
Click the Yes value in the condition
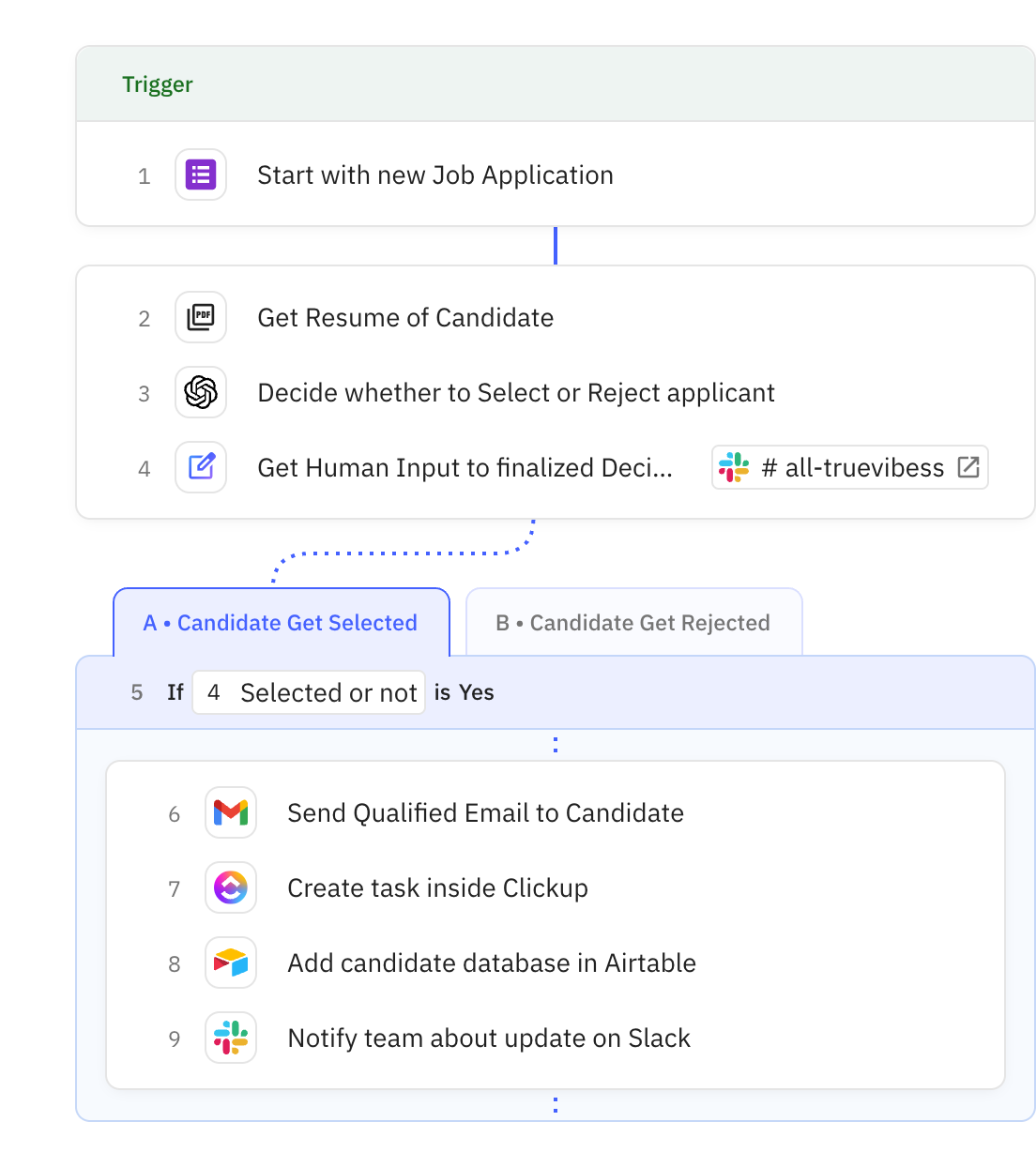click(x=480, y=692)
